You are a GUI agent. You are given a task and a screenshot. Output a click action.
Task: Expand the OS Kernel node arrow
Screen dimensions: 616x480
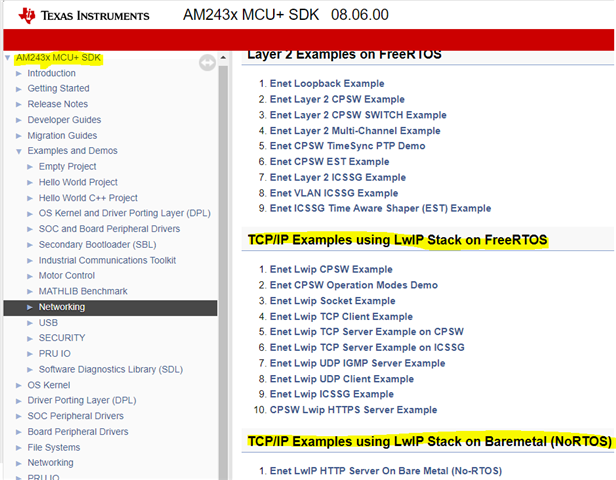[x=18, y=385]
